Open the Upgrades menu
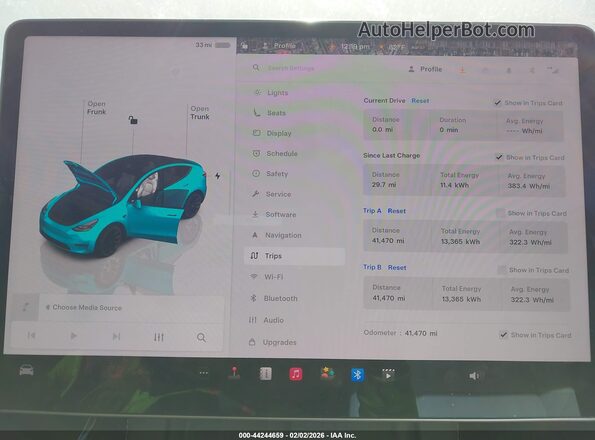This screenshot has width=595, height=440. 279,342
